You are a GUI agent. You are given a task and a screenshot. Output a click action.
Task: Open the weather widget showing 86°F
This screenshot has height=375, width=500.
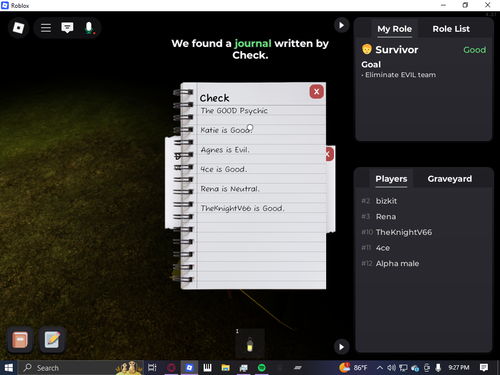click(353, 368)
